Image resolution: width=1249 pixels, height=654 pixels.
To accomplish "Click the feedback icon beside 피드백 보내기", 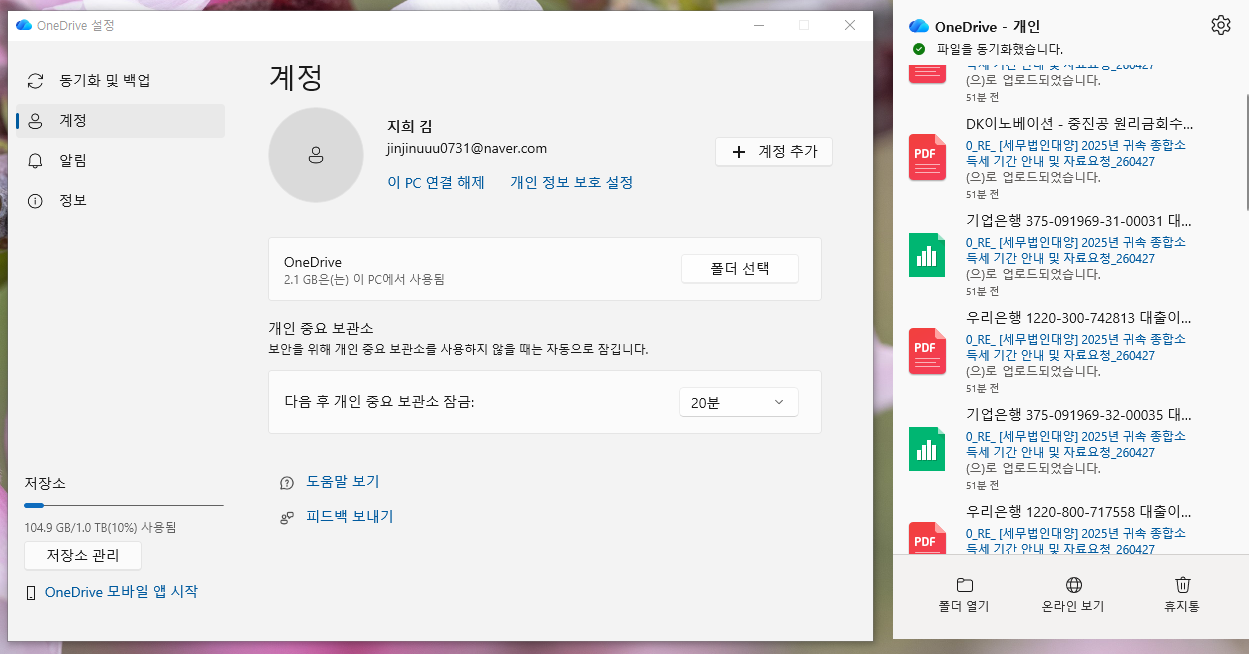I will (x=287, y=518).
